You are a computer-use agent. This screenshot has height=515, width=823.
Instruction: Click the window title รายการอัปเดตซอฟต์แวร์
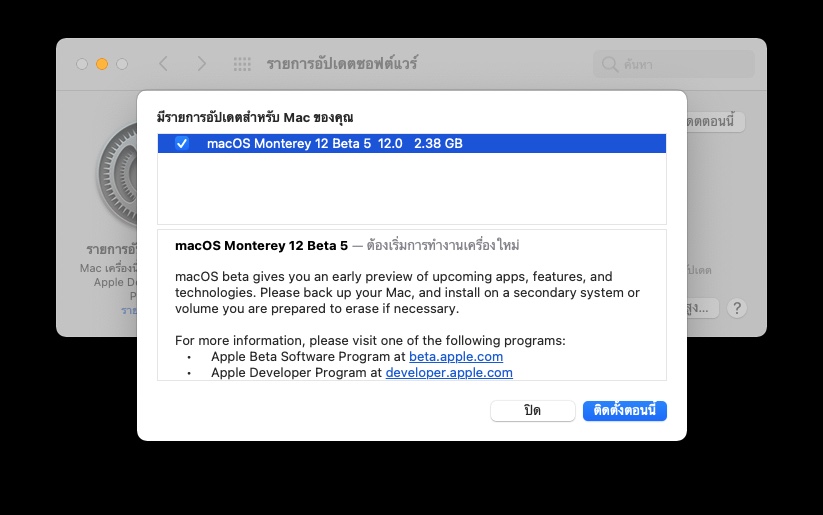click(x=342, y=64)
